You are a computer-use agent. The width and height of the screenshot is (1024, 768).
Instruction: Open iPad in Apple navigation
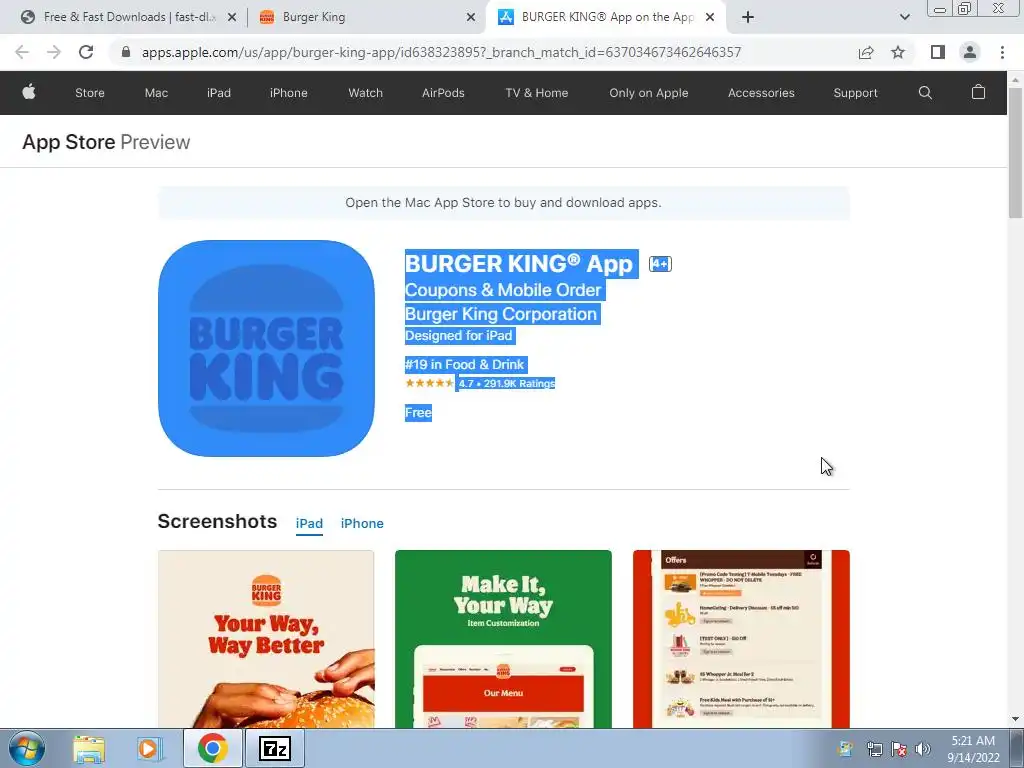pyautogui.click(x=219, y=93)
